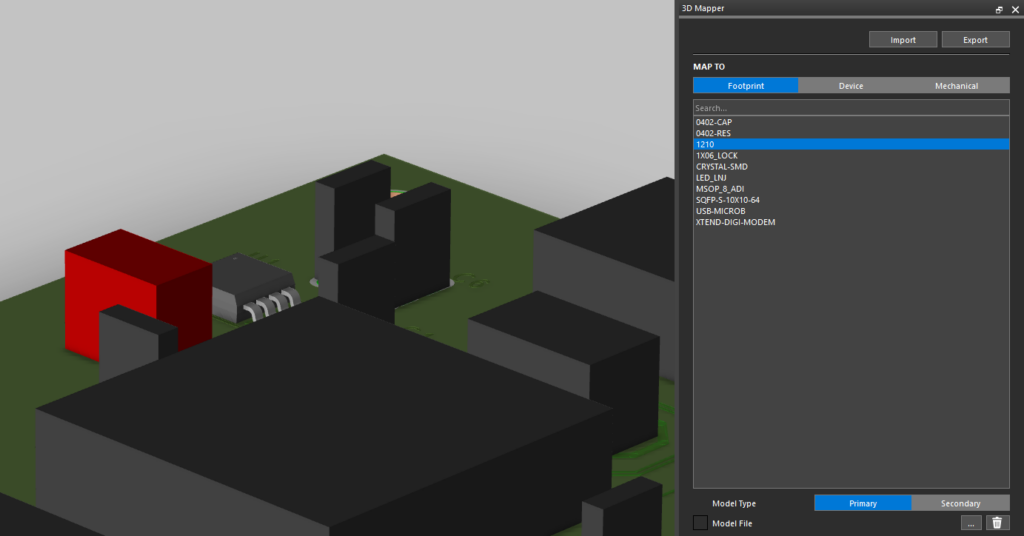Close the 3D Mapper panel
This screenshot has width=1024, height=536.
point(1015,9)
